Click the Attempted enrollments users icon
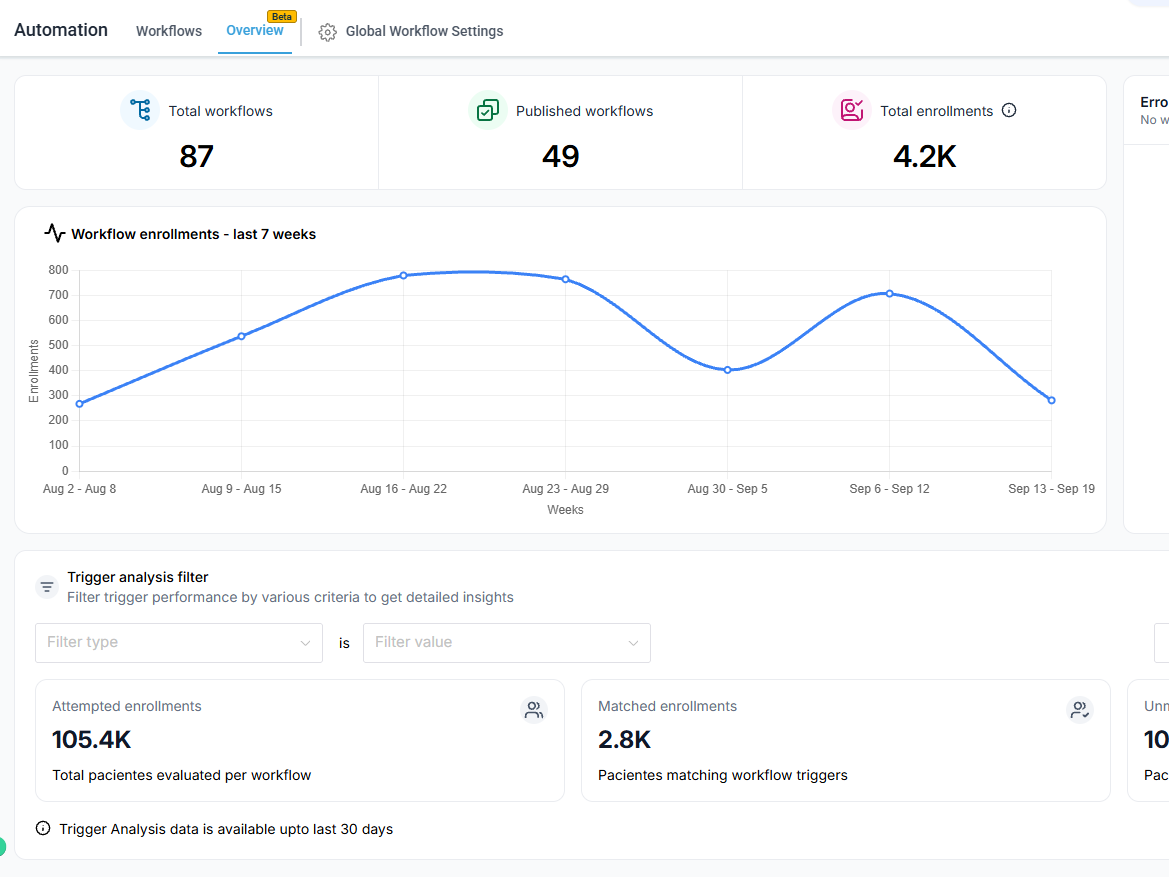The width and height of the screenshot is (1169, 877). pos(534,710)
